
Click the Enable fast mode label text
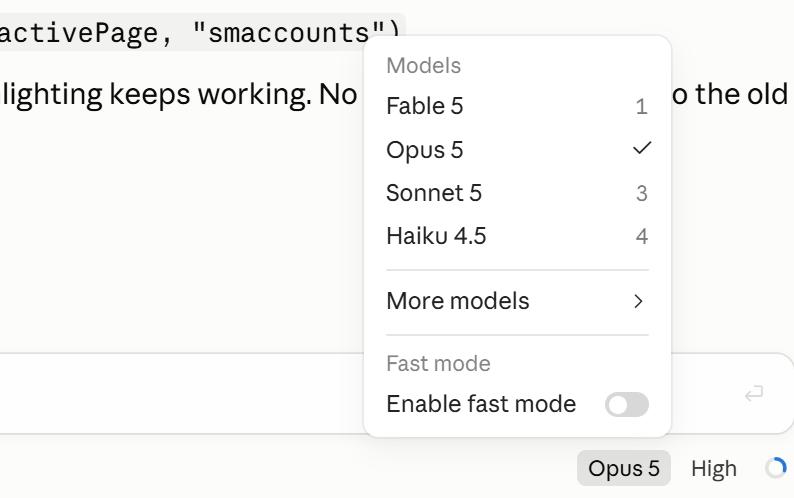pyautogui.click(x=481, y=404)
